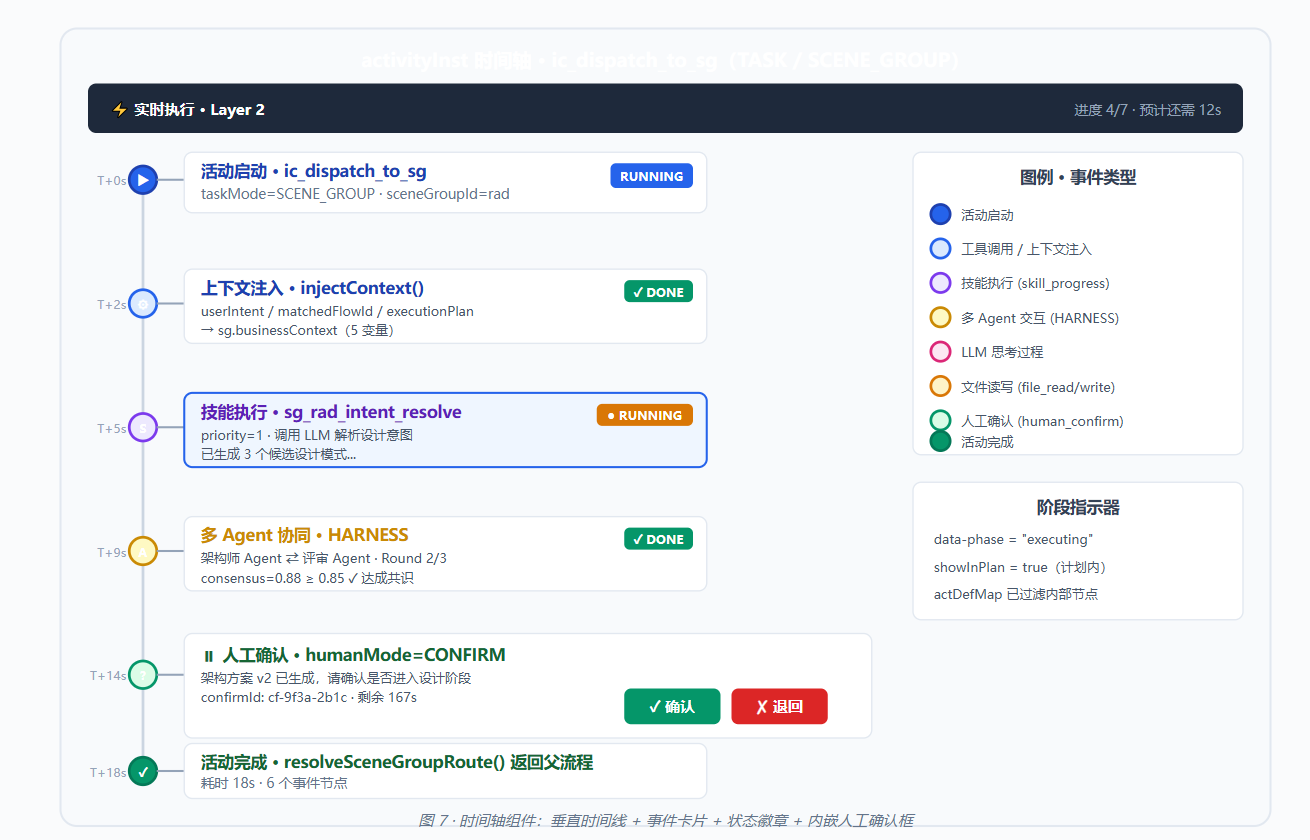Click the T+18s timestamp label
1310x840 pixels.
pos(108,772)
